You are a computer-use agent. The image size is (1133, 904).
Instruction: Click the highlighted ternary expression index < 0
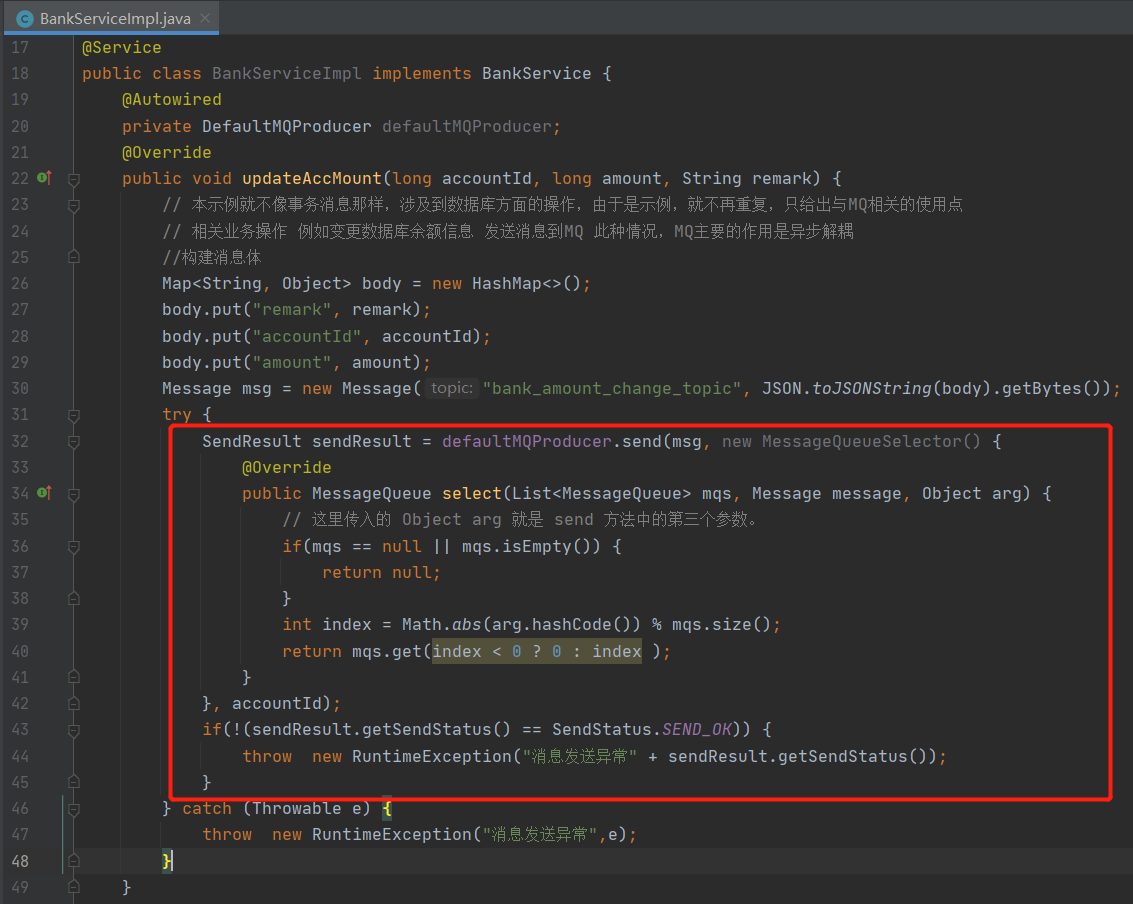point(476,651)
